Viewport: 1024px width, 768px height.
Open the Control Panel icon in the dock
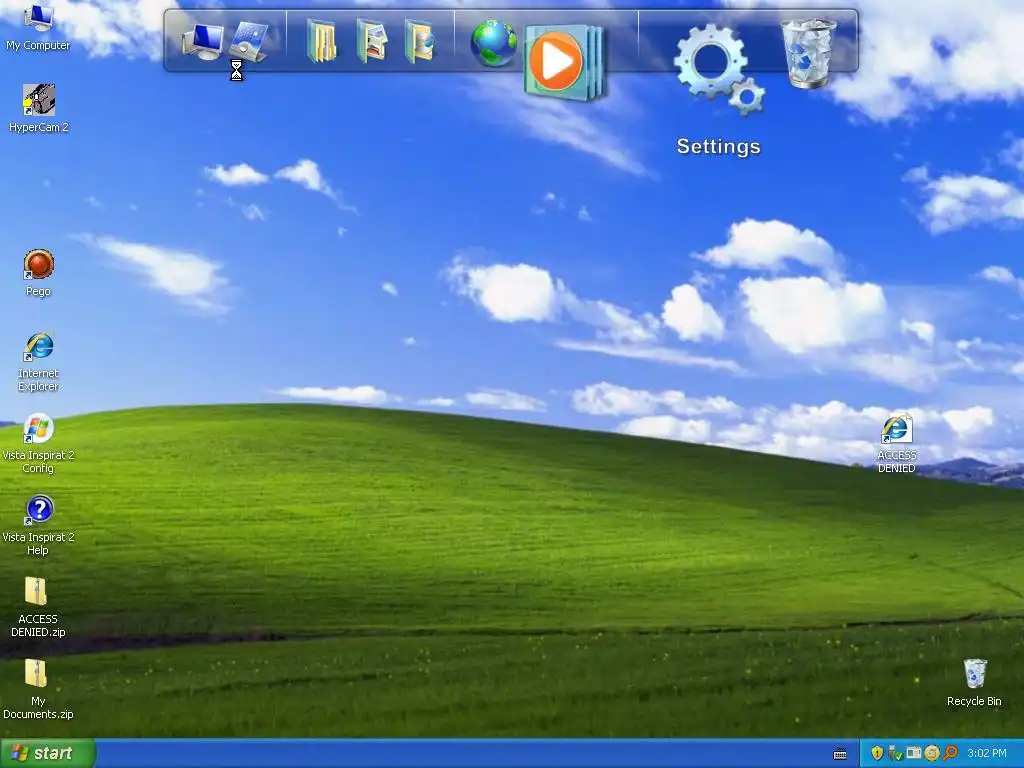point(249,42)
